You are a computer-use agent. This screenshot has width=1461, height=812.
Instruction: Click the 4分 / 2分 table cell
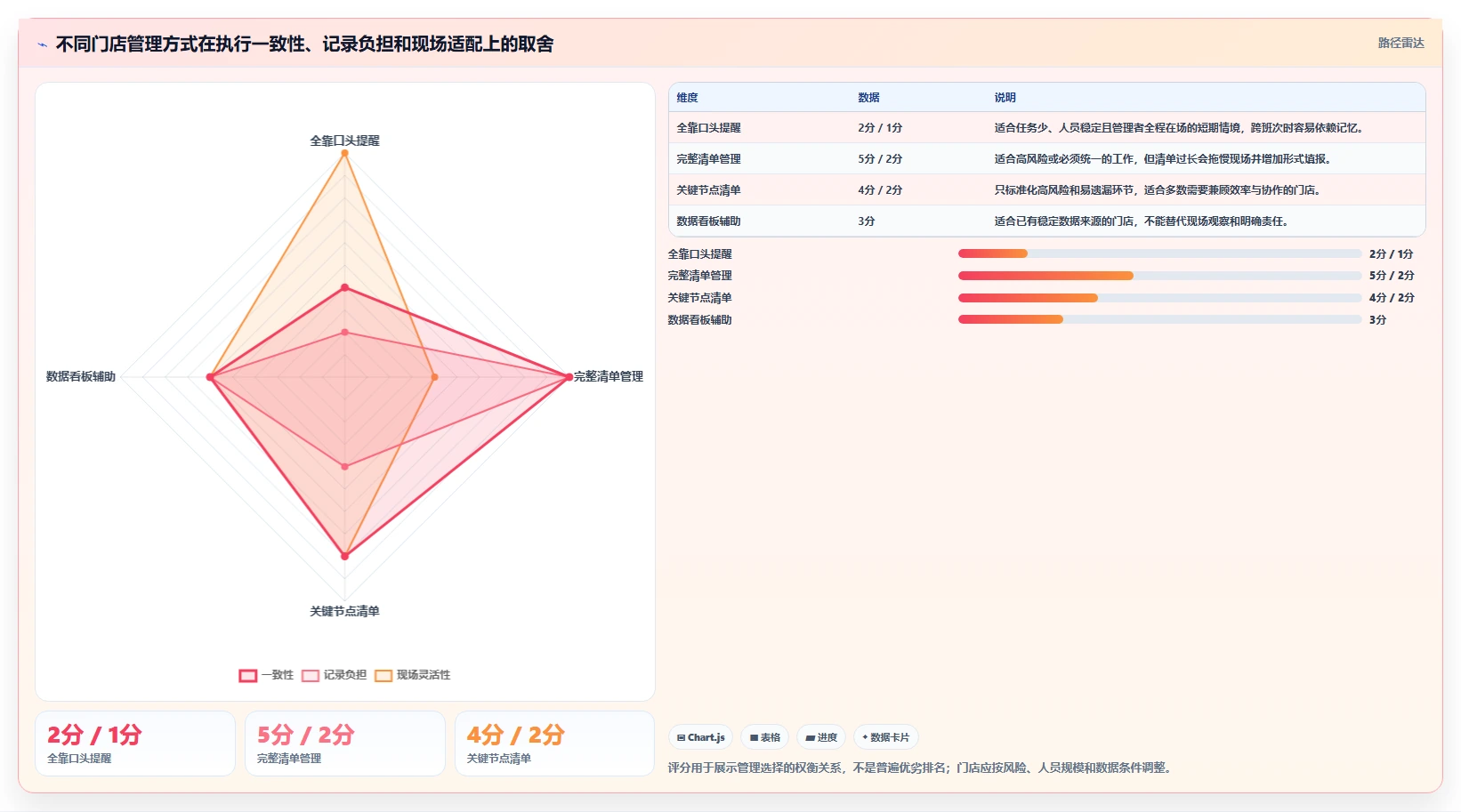(x=880, y=190)
